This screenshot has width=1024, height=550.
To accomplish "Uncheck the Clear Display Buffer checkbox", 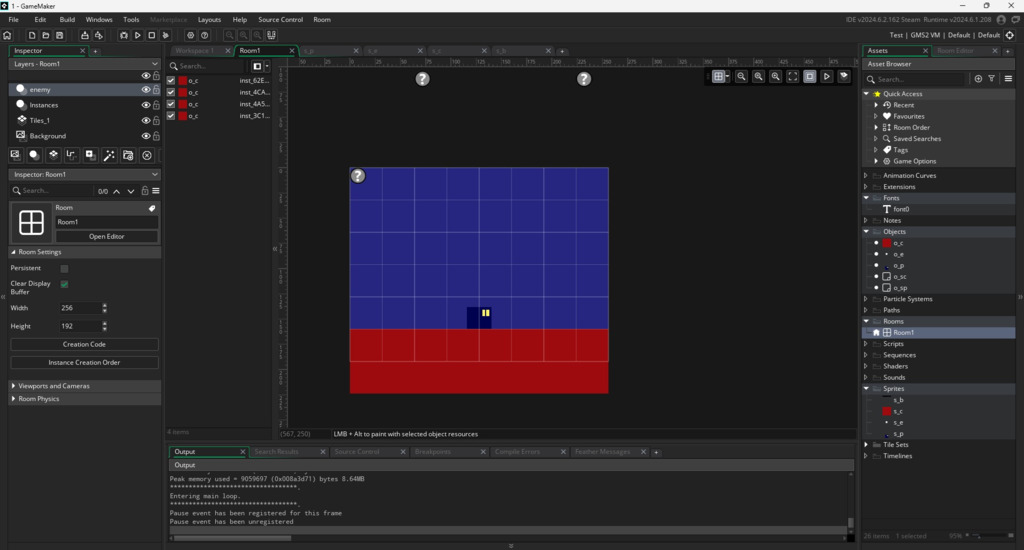I will tap(65, 284).
